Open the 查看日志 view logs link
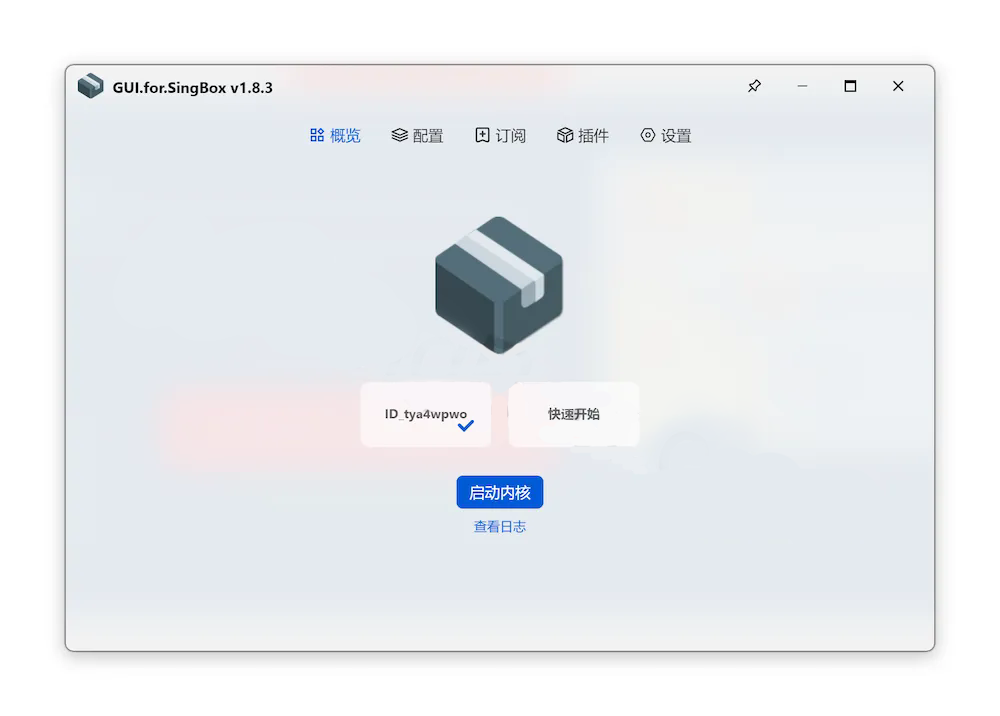Screen dimensions: 1000x716 pyautogui.click(x=499, y=527)
